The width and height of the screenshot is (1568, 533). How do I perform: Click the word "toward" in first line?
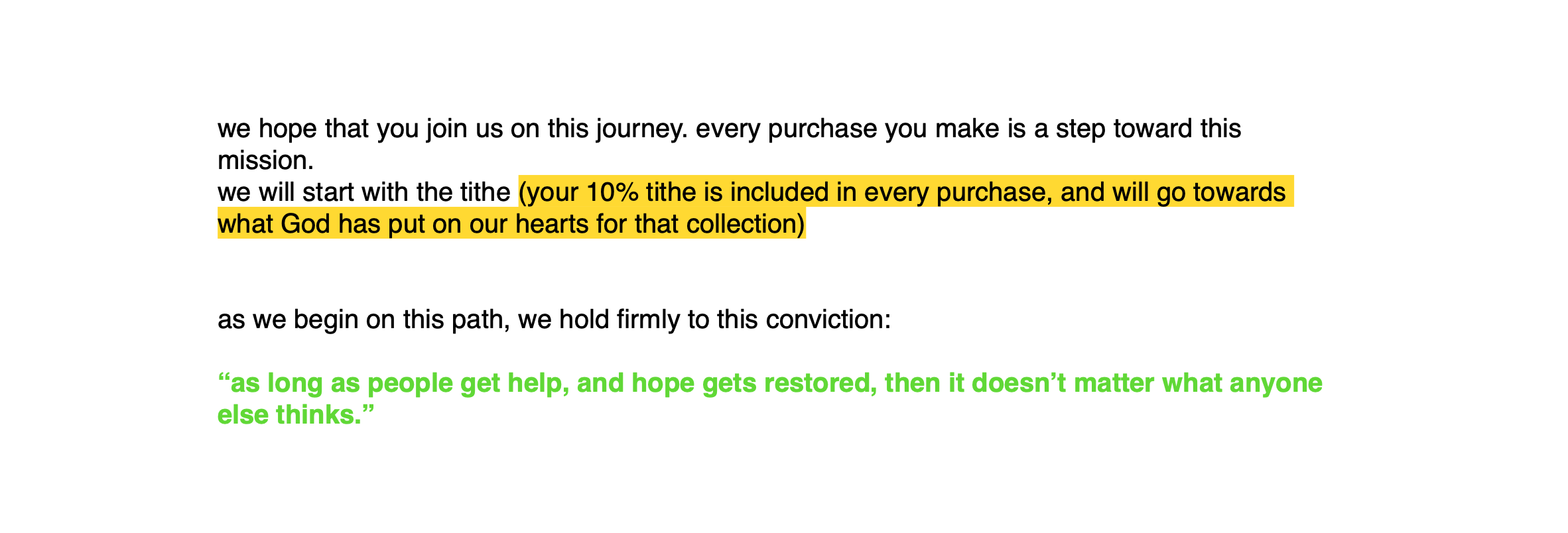tap(1152, 129)
